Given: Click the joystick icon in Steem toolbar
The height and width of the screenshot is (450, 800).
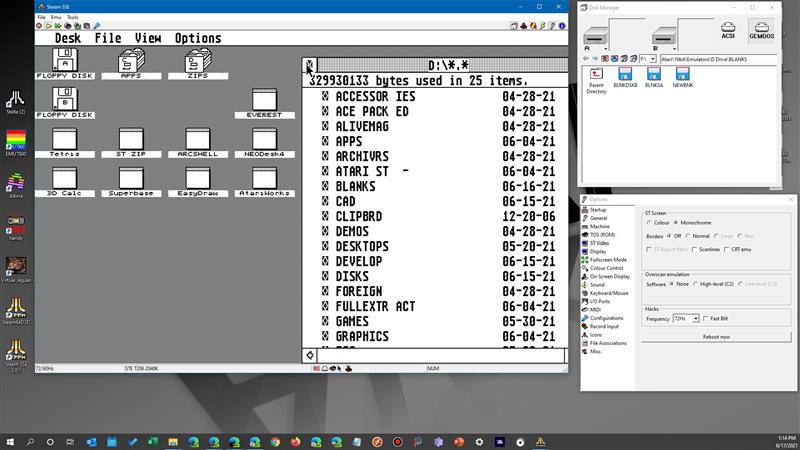Looking at the screenshot, I should tap(523, 26).
